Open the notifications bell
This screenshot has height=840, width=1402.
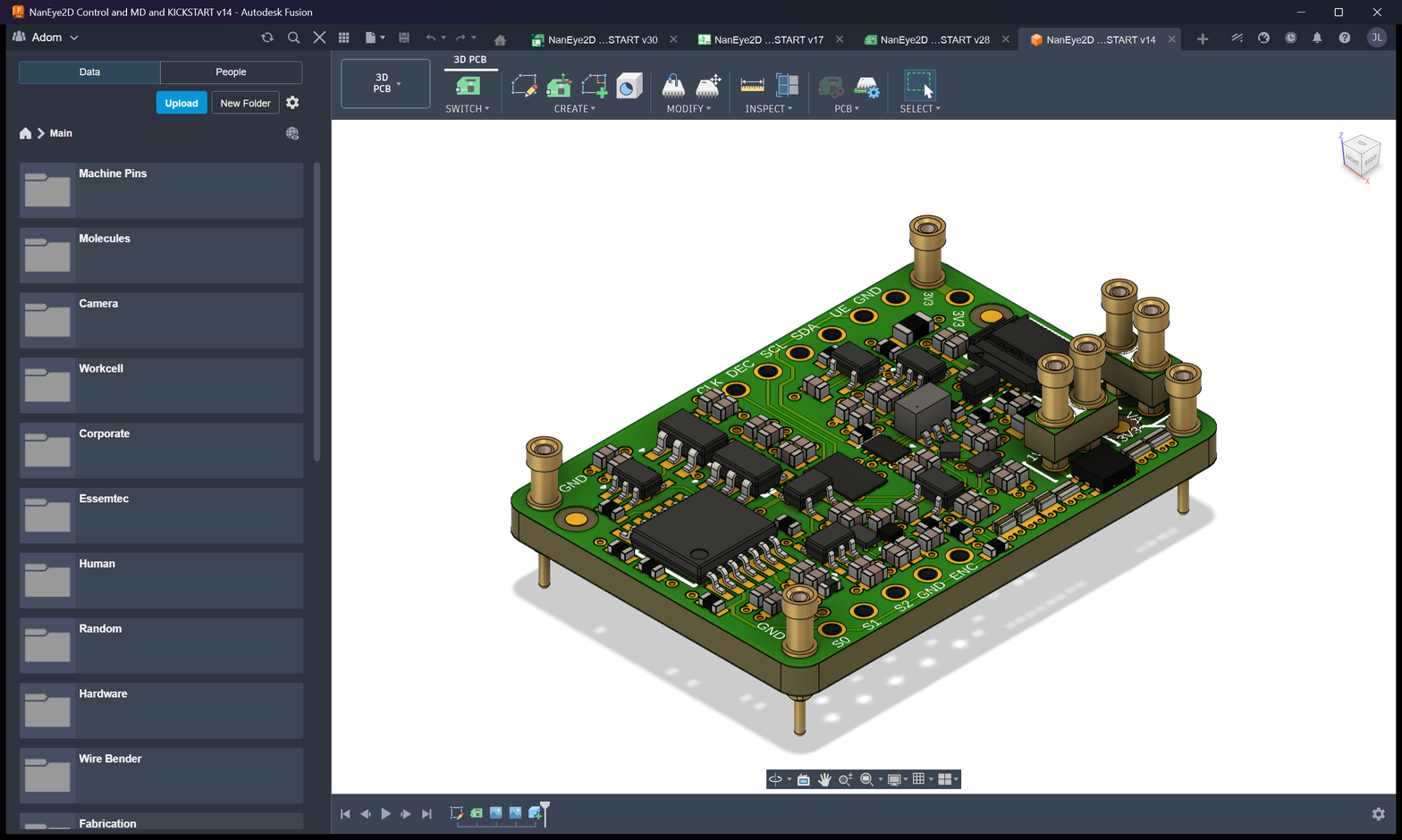[x=1317, y=38]
